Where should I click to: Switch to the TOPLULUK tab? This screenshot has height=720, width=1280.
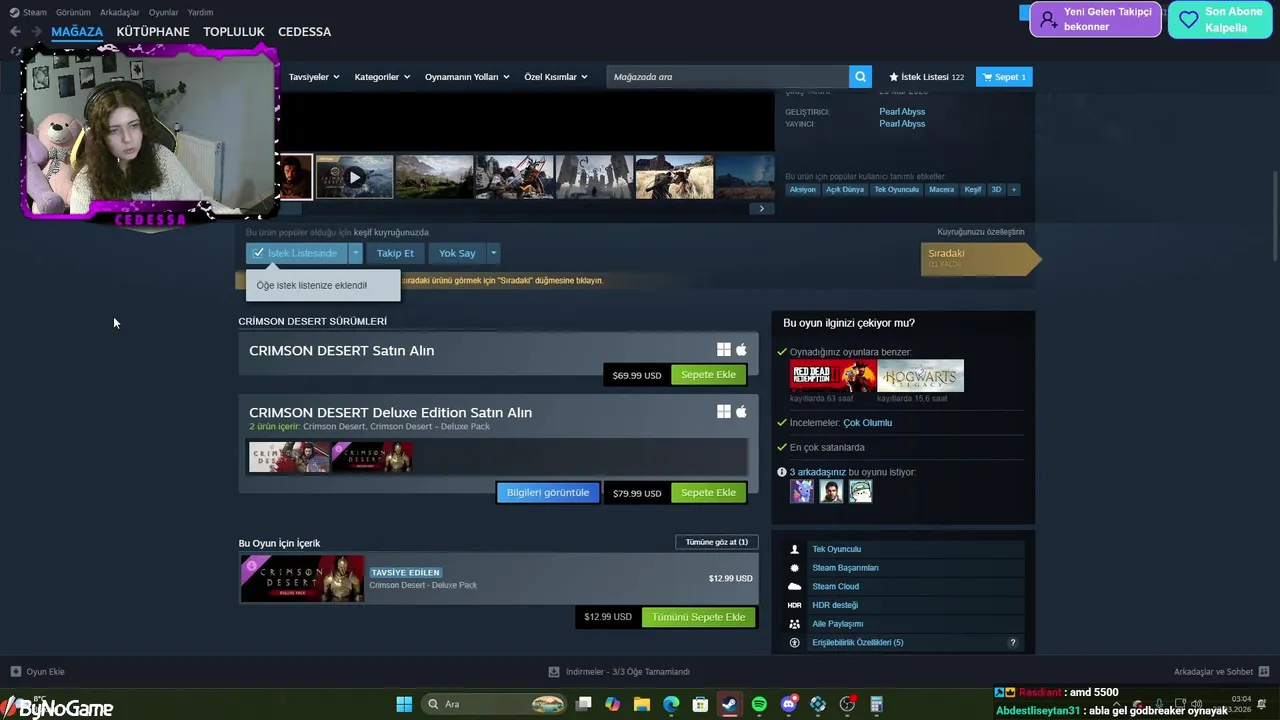click(234, 32)
